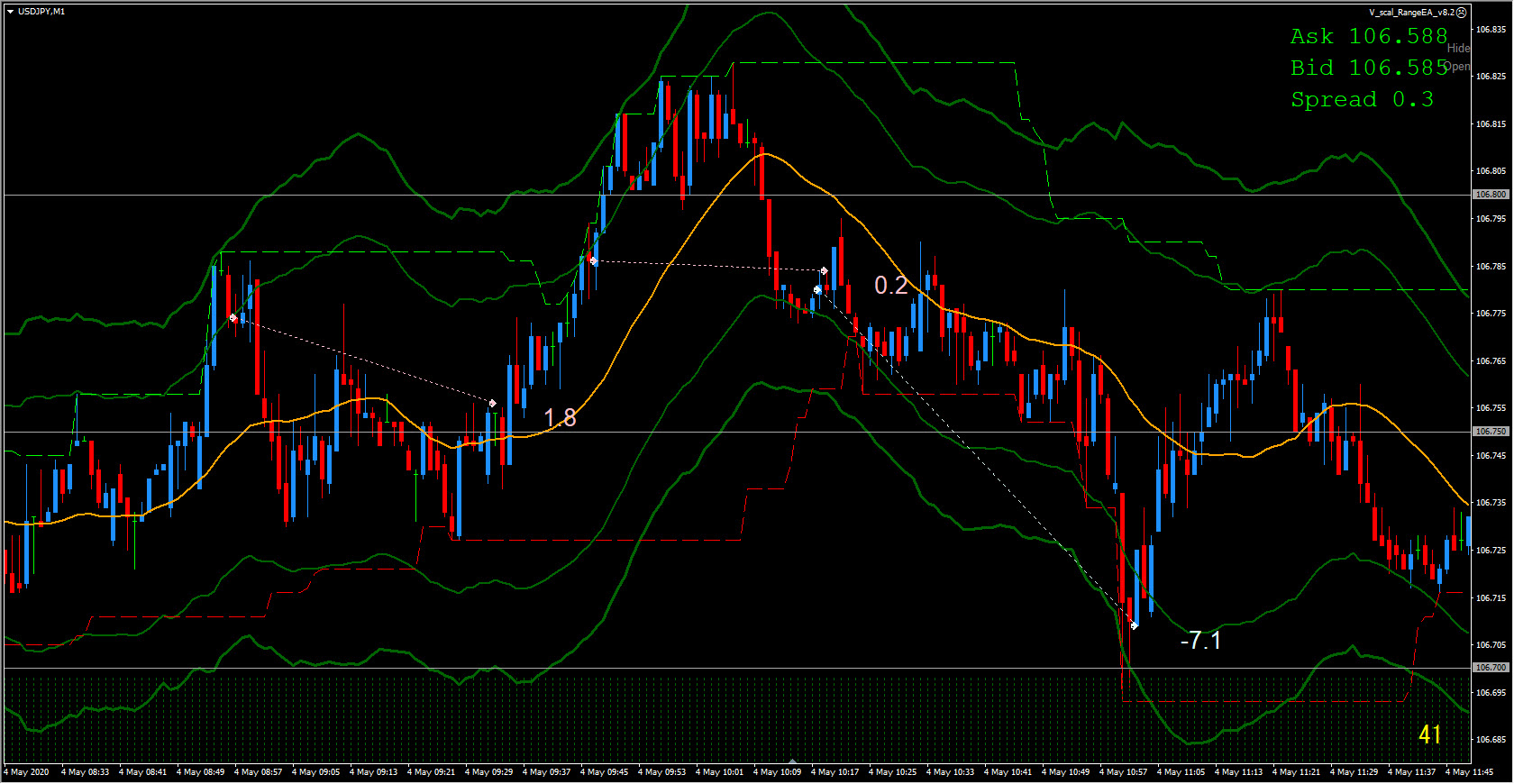Open the One Click Trading arrow beside USDJPY
1514x784 pixels.
point(10,12)
